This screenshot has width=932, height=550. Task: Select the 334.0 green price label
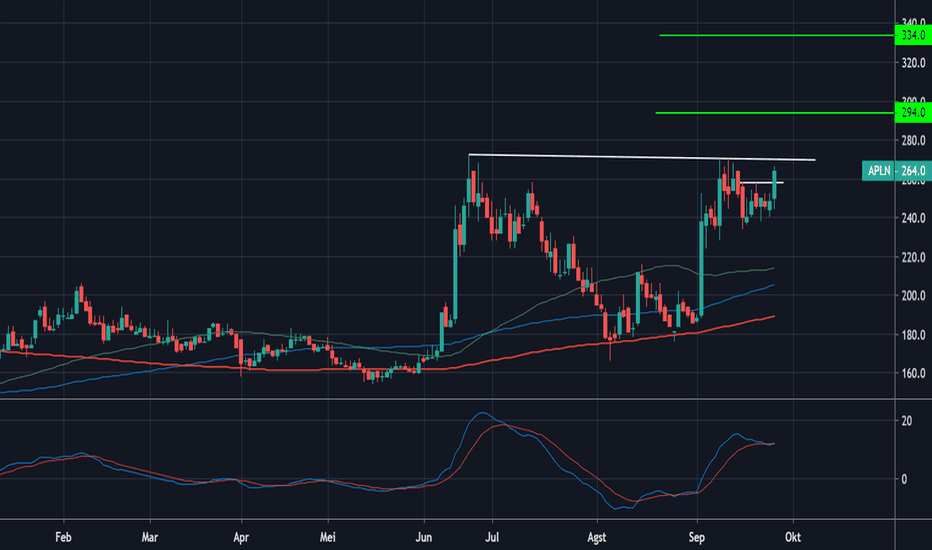pos(913,35)
